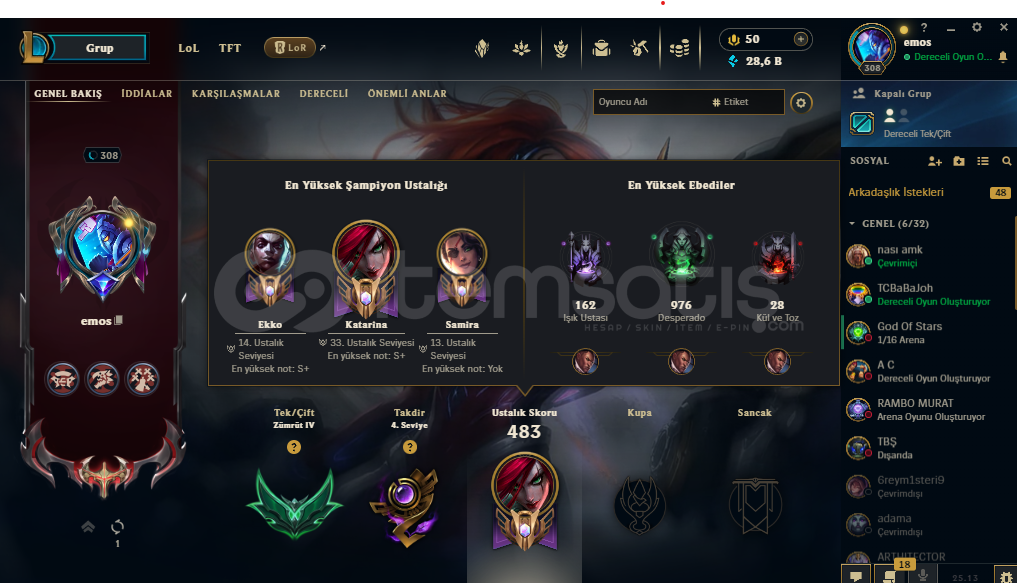Click the new folder icon in Sosyal

pos(959,161)
